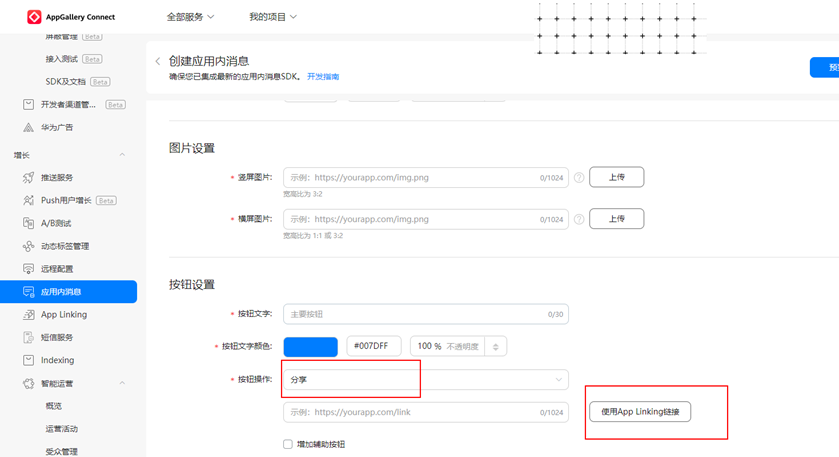Click the help icon next to 竖屏图片 field
Screen dimensions: 839x457
coord(579,178)
